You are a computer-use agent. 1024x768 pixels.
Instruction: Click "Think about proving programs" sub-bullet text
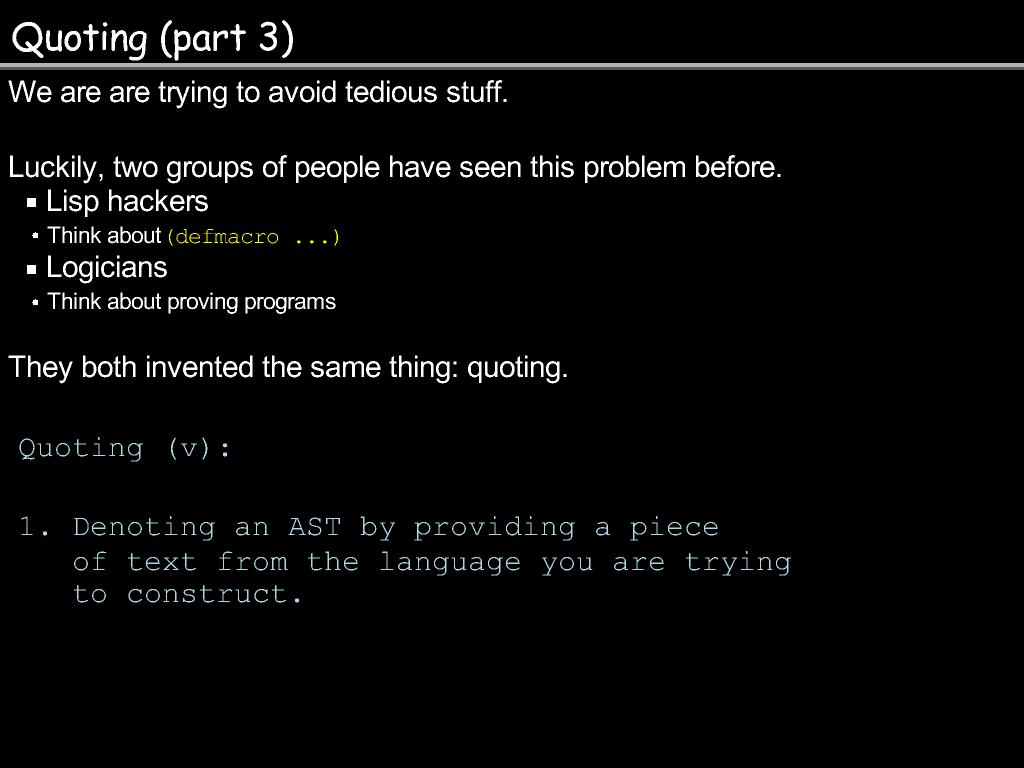191,302
